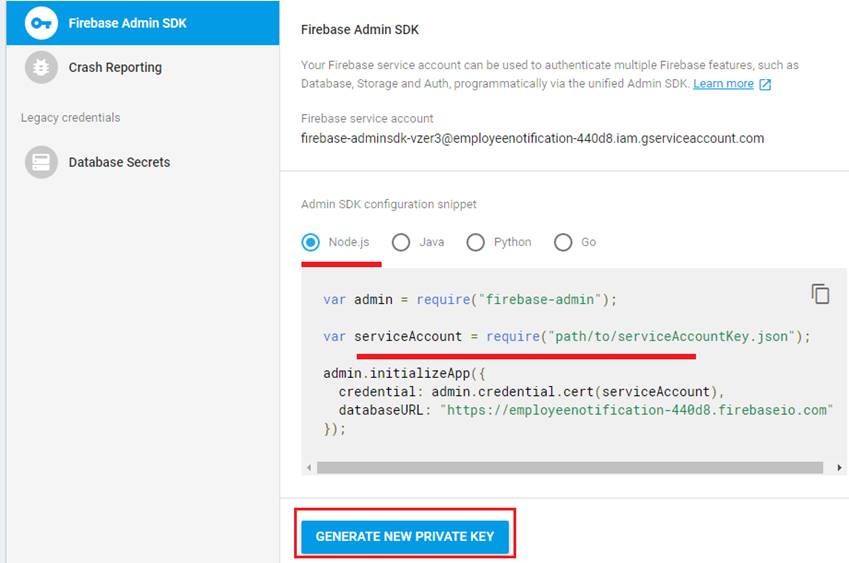849x563 pixels.
Task: Select the Node.js radio button
Action: point(311,242)
